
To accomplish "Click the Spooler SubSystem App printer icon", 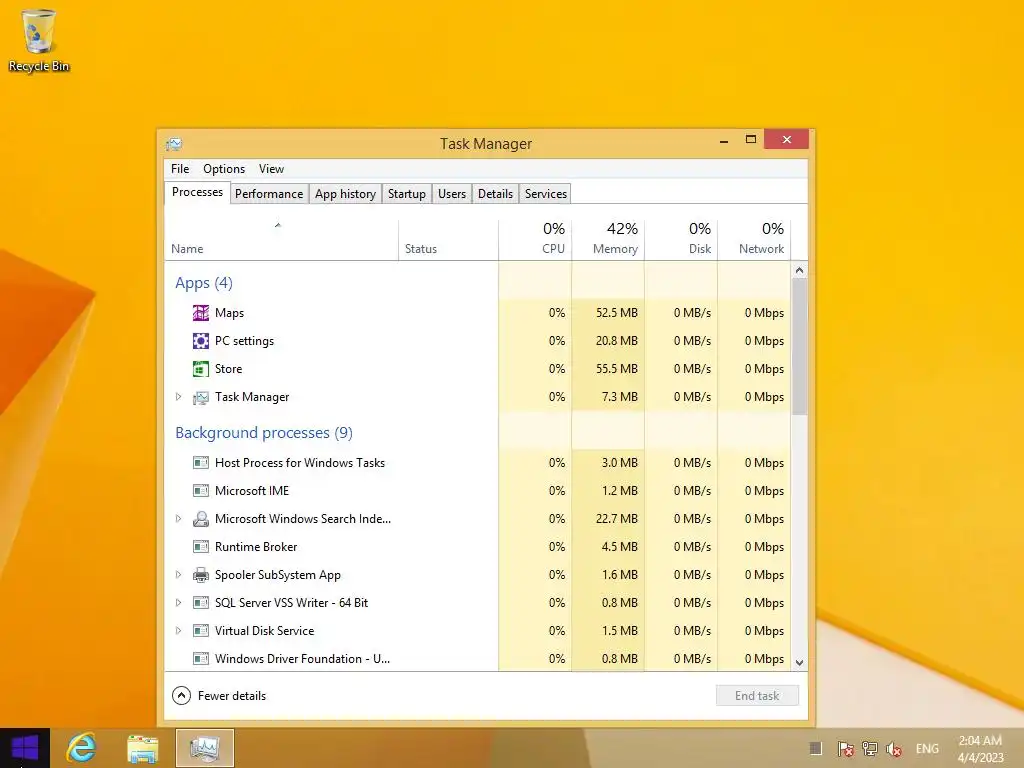I will pos(200,575).
